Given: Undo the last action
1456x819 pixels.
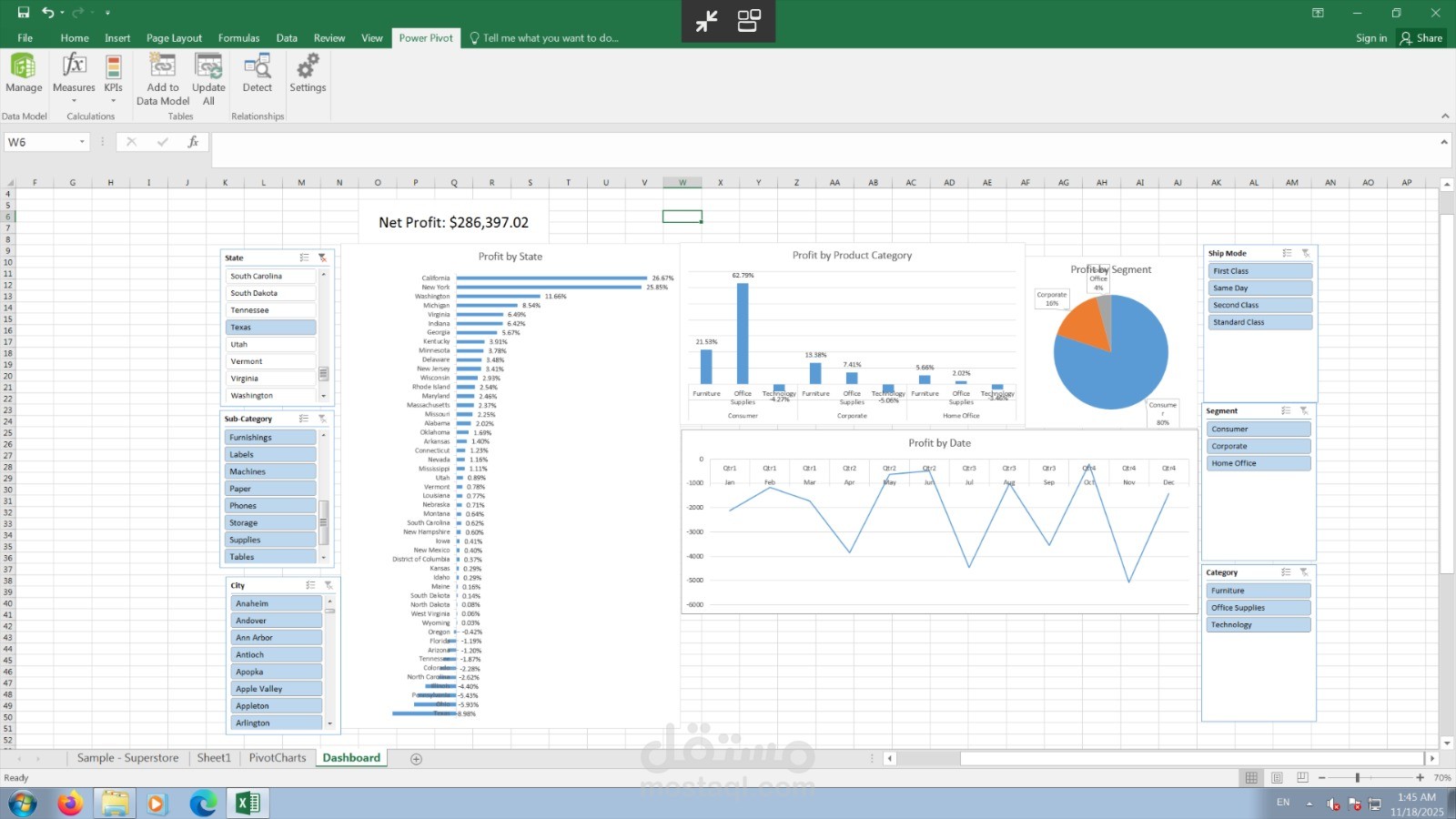Looking at the screenshot, I should 47,13.
